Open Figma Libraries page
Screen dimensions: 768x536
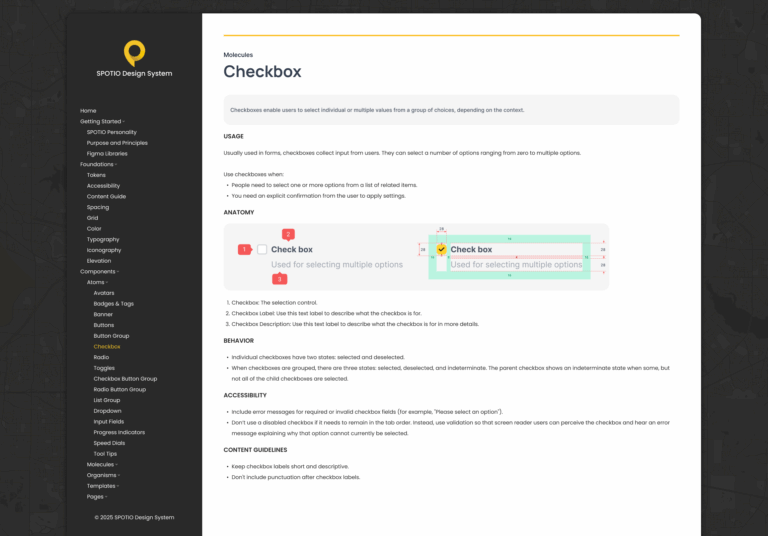pos(107,154)
